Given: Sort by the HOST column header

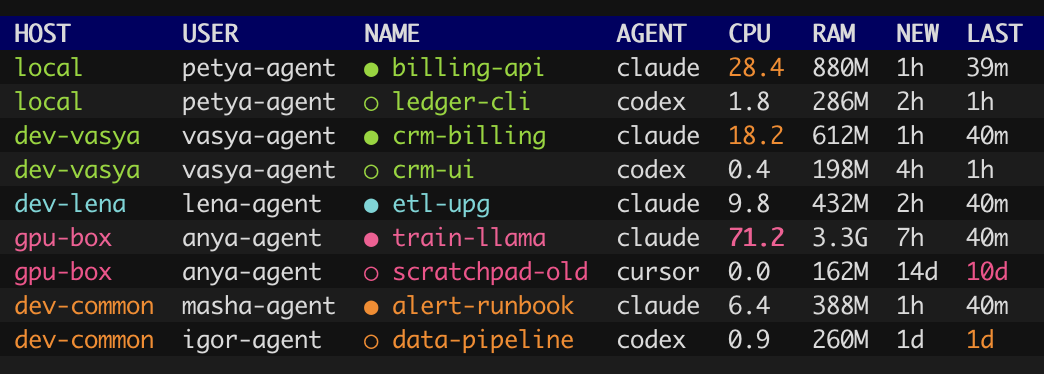Looking at the screenshot, I should coord(42,33).
